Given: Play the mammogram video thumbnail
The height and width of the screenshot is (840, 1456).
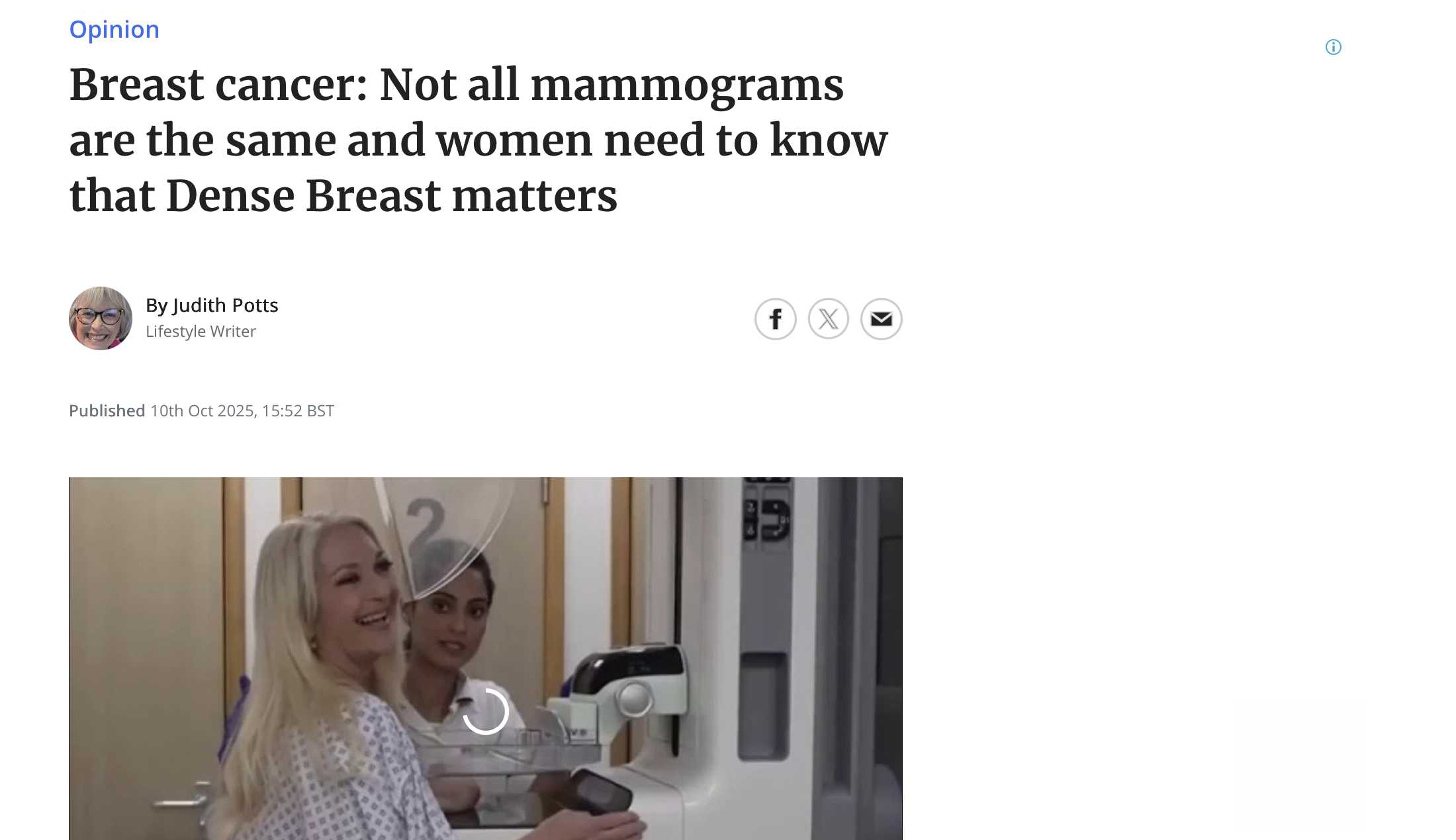Looking at the screenshot, I should (486, 659).
